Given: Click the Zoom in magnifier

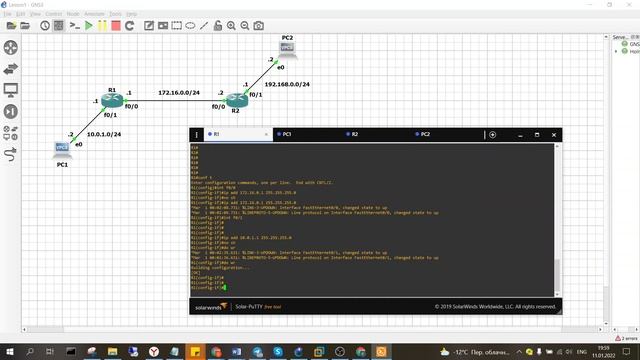Looking at the screenshot, I should coord(231,26).
